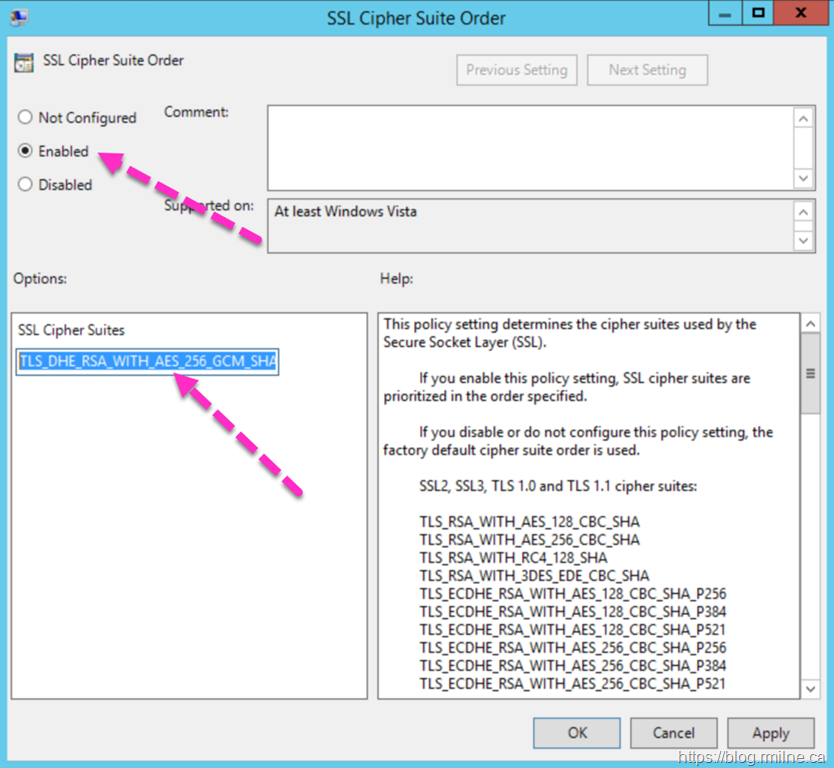Select the Not Configured radio button
The image size is (834, 768).
(x=25, y=118)
